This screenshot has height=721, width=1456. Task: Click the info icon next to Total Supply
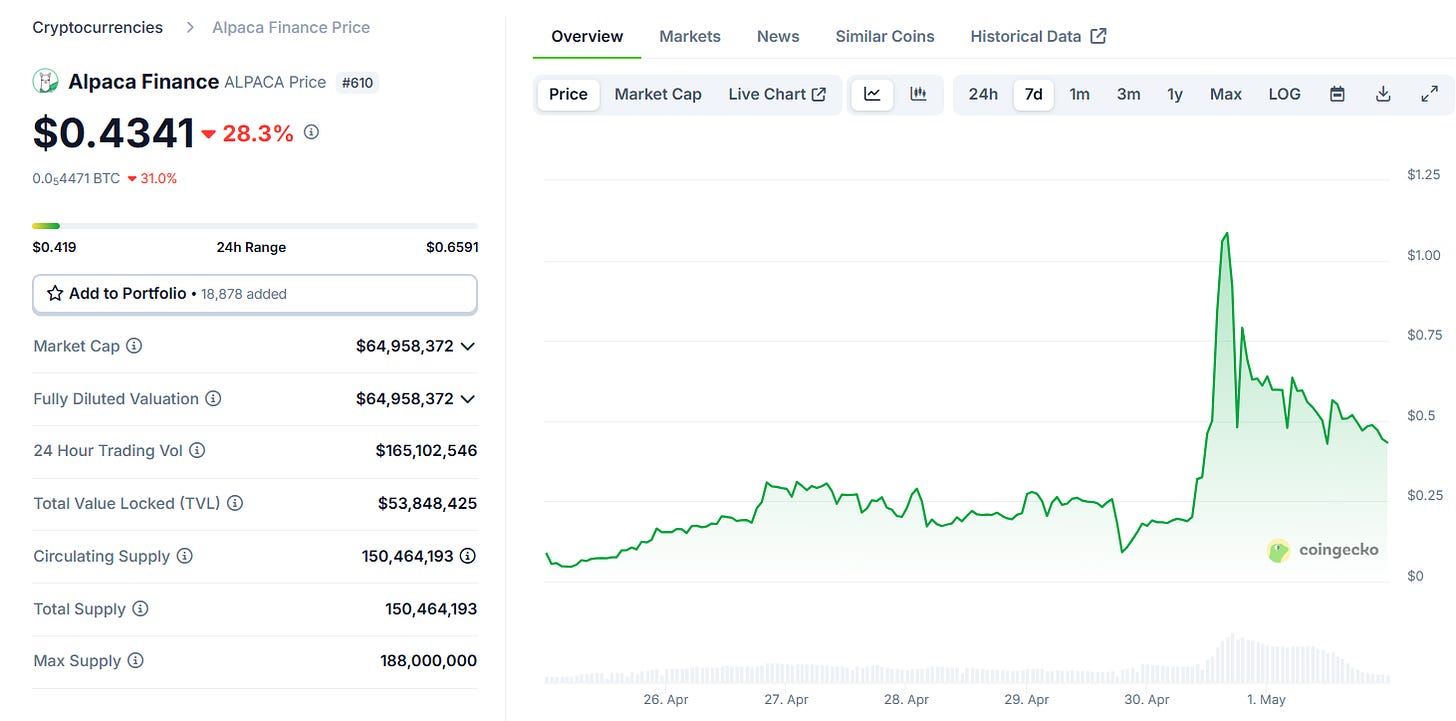tap(140, 608)
